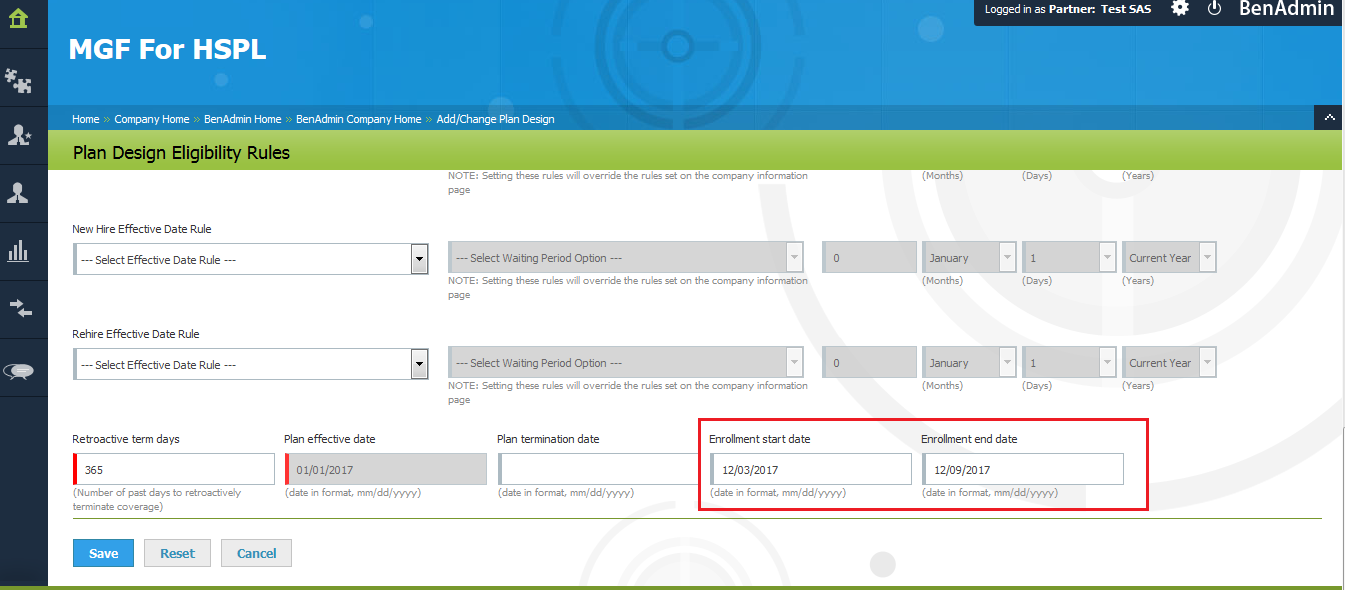Click the single user sidebar icon
Image resolution: width=1345 pixels, height=590 pixels.
(18, 193)
